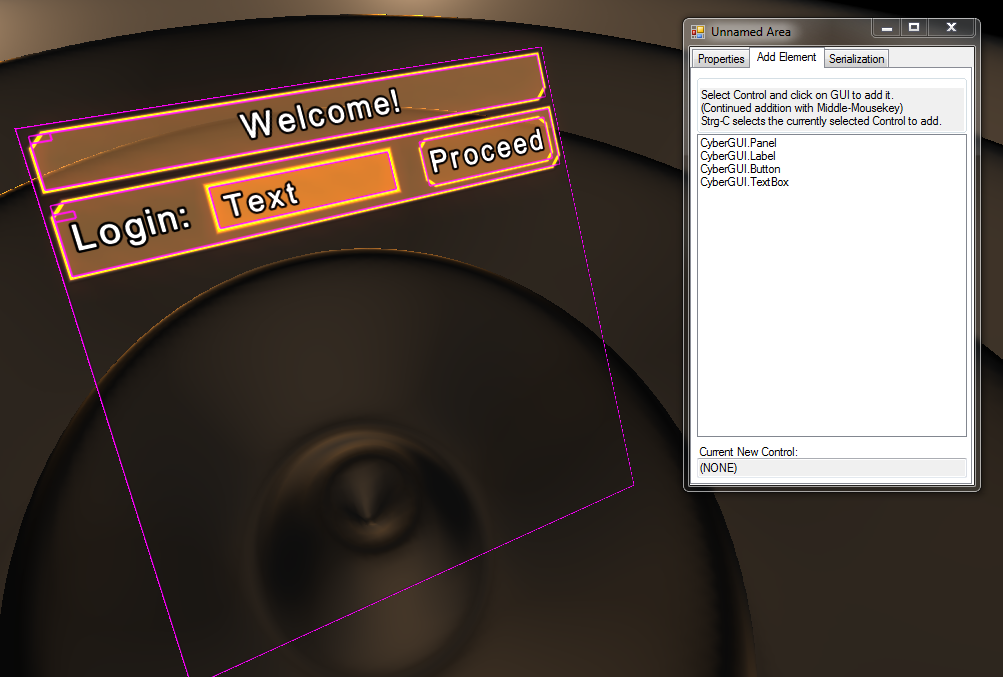1003x677 pixels.
Task: Minimize the Unnamed Area window
Action: (x=886, y=28)
